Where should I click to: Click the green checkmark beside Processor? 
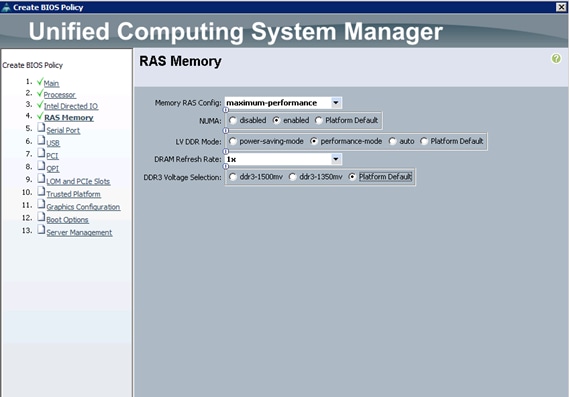[40, 93]
